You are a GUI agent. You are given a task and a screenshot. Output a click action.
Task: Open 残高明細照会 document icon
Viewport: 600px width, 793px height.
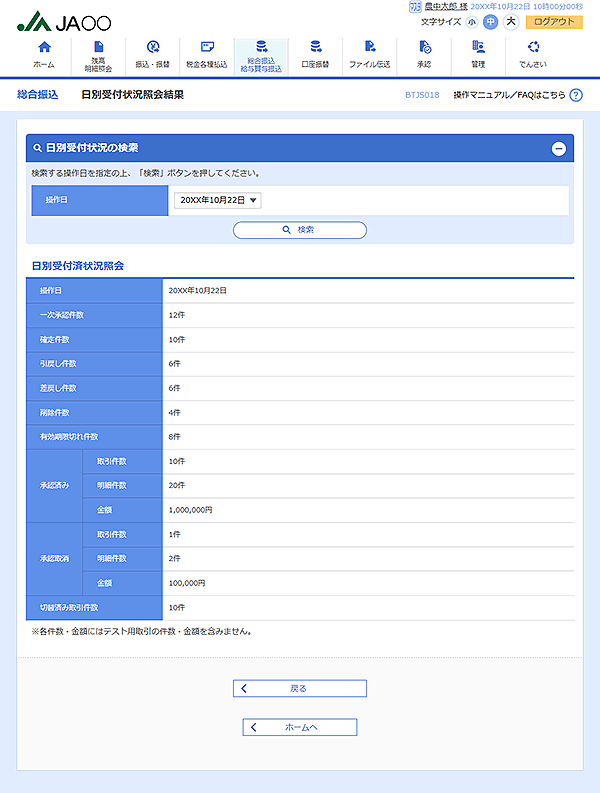[99, 47]
